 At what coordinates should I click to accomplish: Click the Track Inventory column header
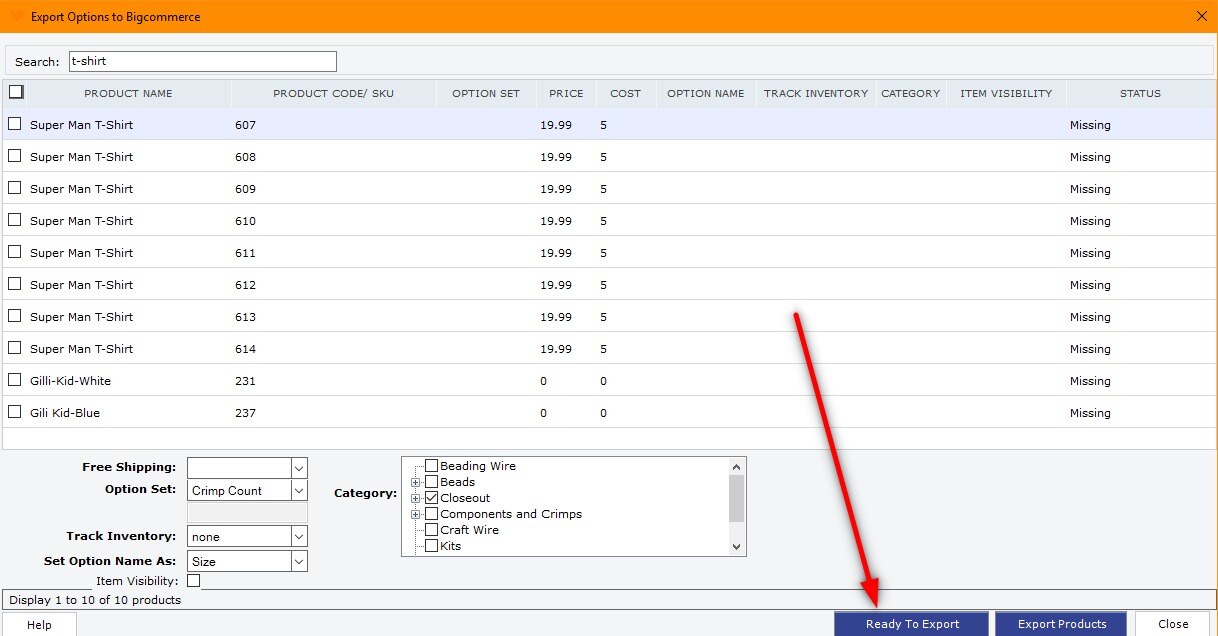[x=816, y=93]
